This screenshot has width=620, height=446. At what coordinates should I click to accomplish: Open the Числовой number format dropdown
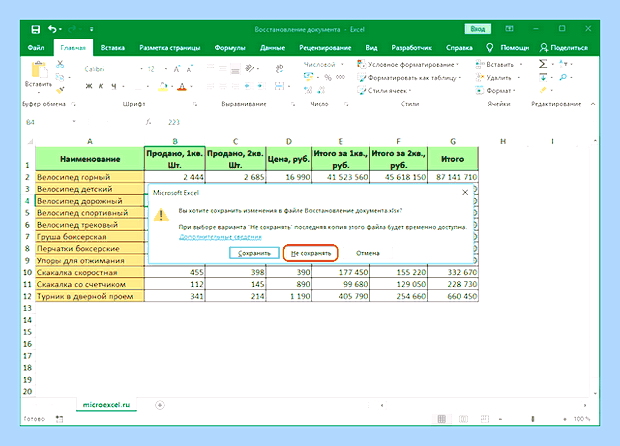point(342,64)
